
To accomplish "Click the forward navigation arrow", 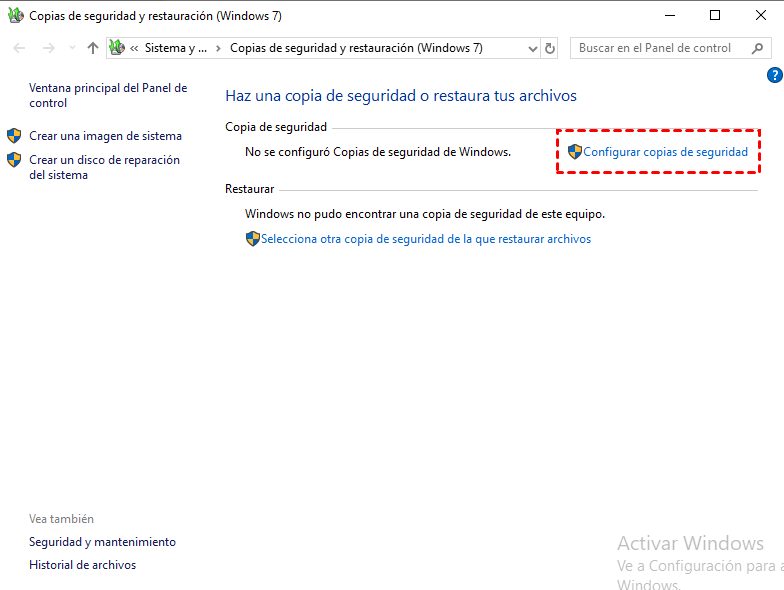I will (48, 48).
